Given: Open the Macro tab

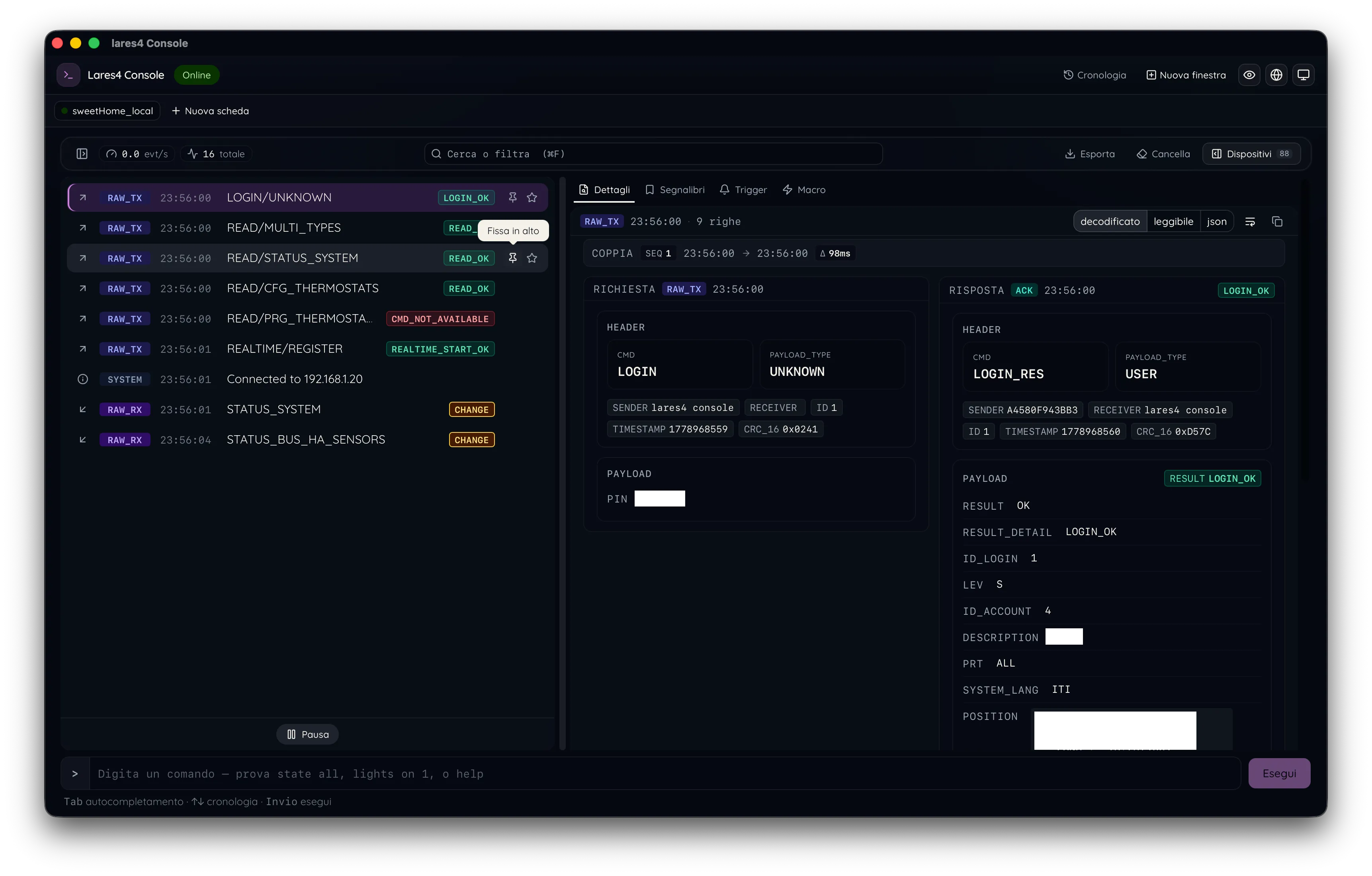Looking at the screenshot, I should 805,190.
